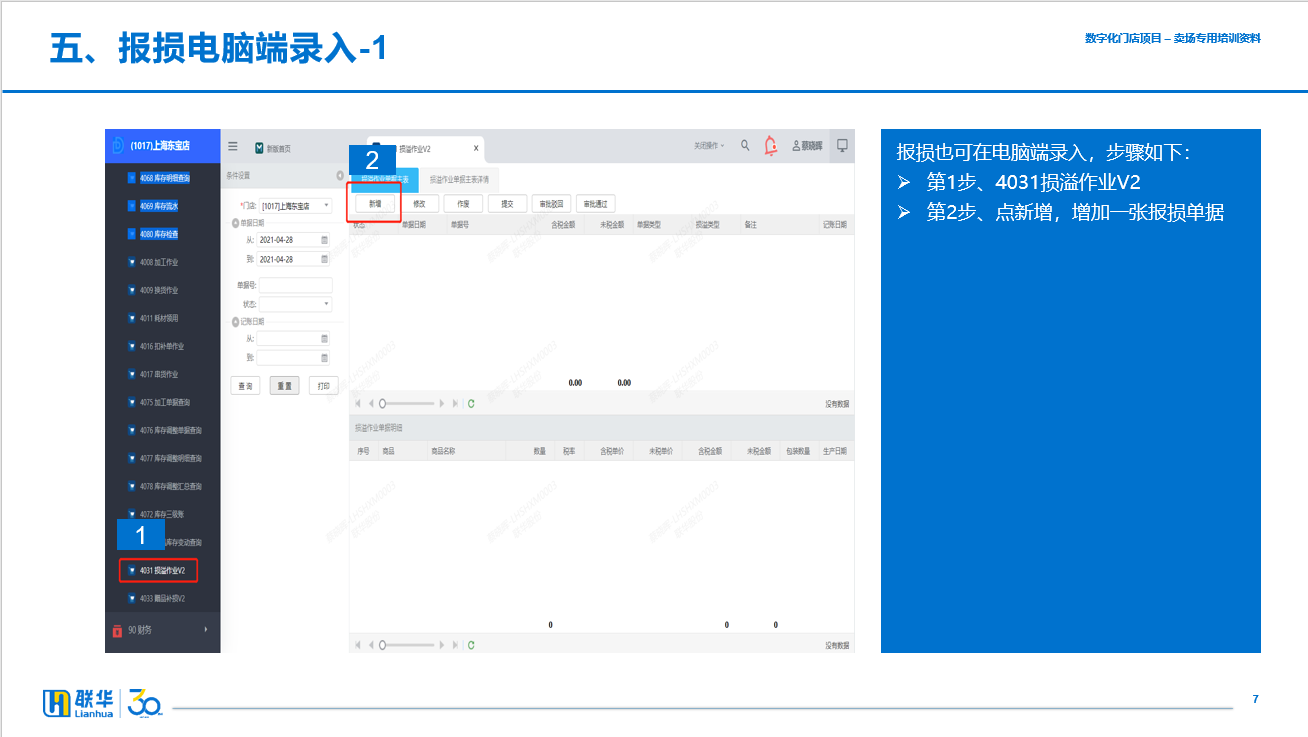Click the 审批通过 button

point(595,203)
